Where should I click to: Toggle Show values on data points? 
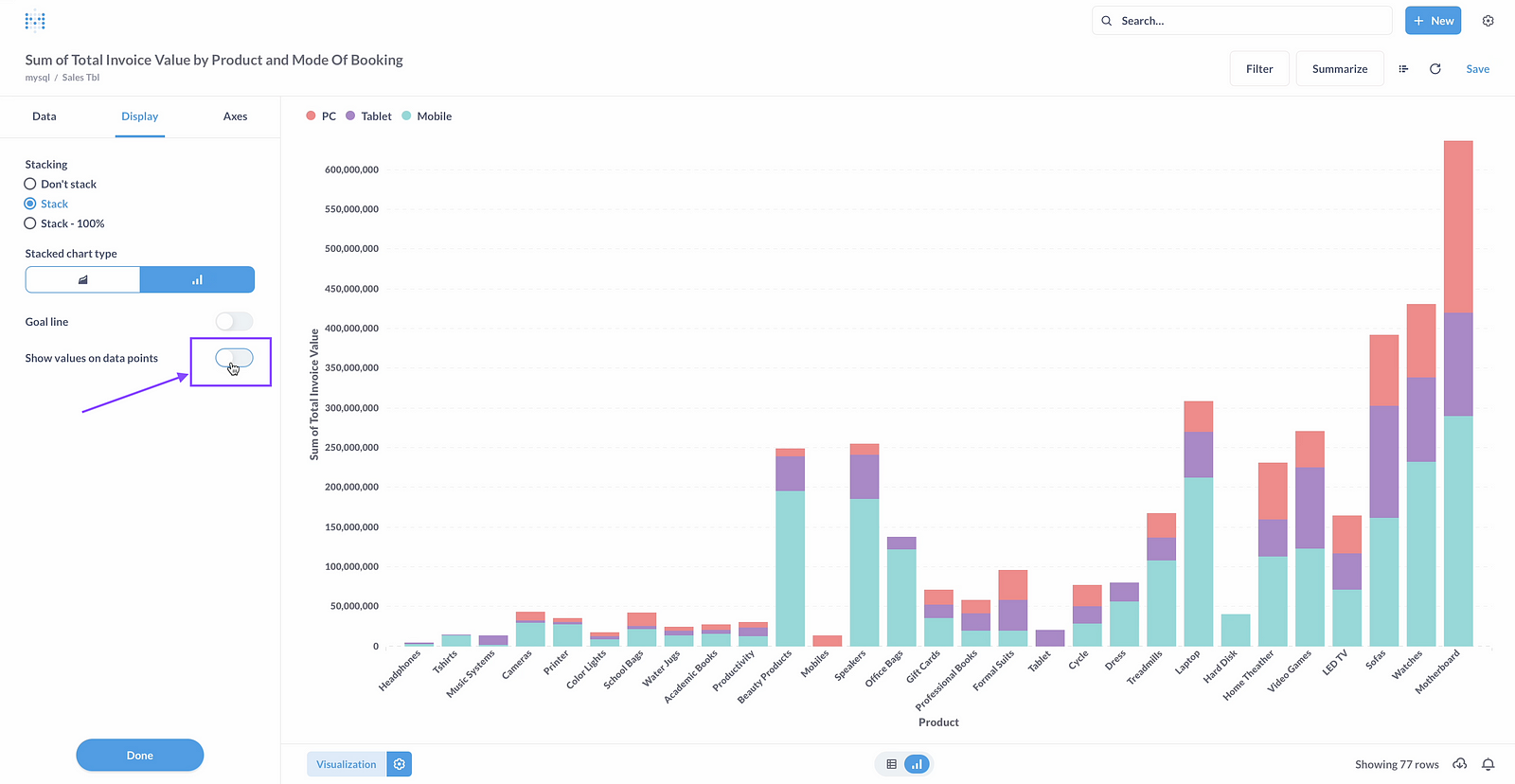234,358
